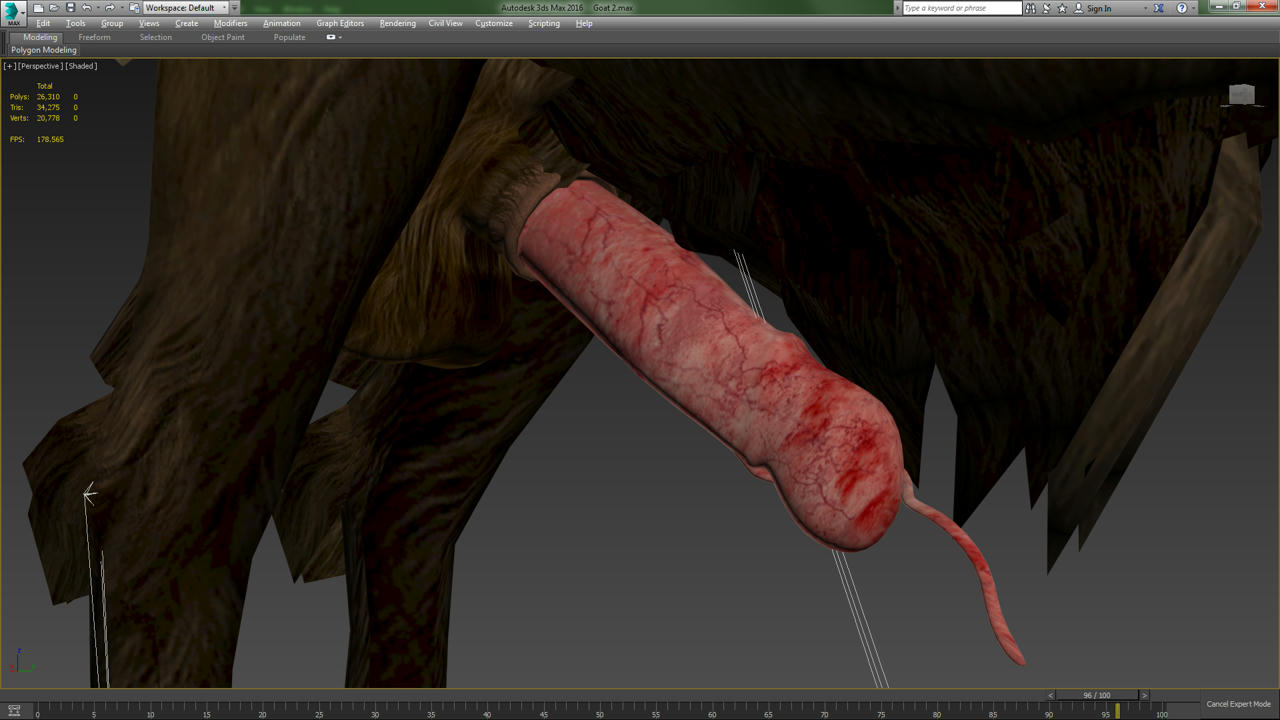Click the [Shaded] viewport shading label

pos(82,66)
